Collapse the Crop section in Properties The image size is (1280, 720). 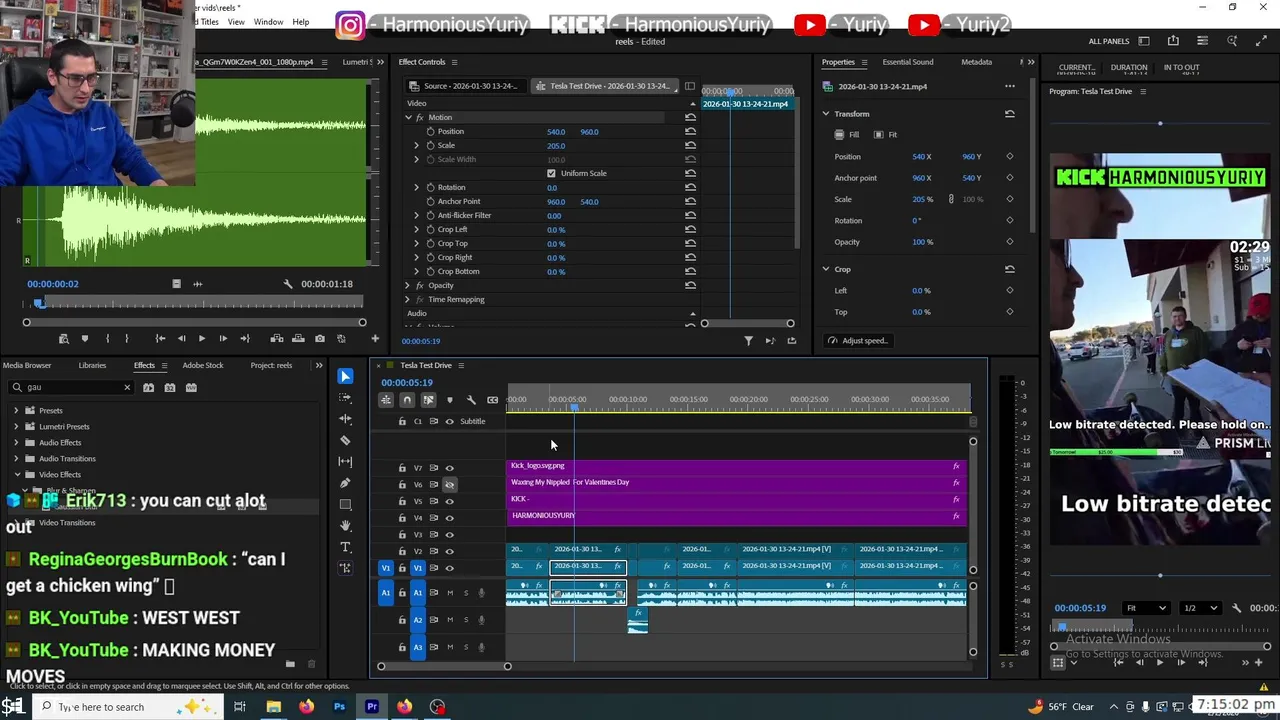point(826,269)
